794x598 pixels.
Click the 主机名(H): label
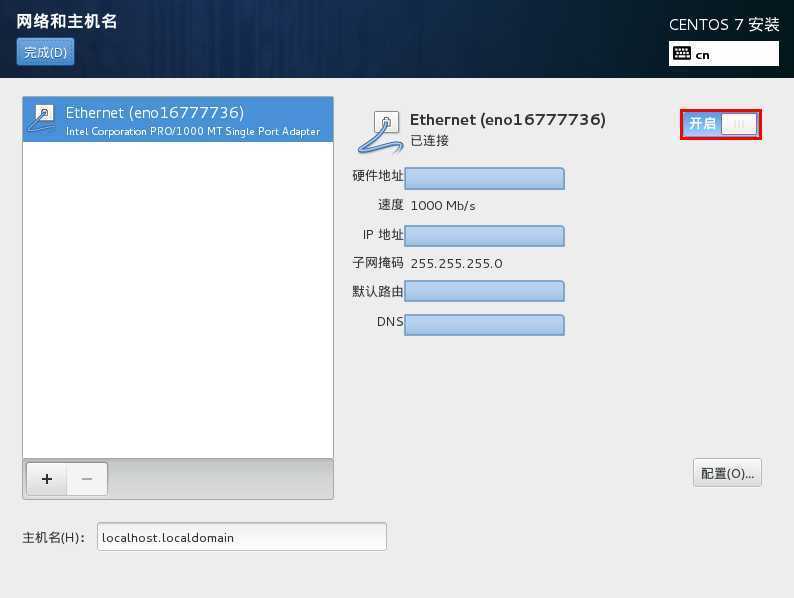click(54, 537)
